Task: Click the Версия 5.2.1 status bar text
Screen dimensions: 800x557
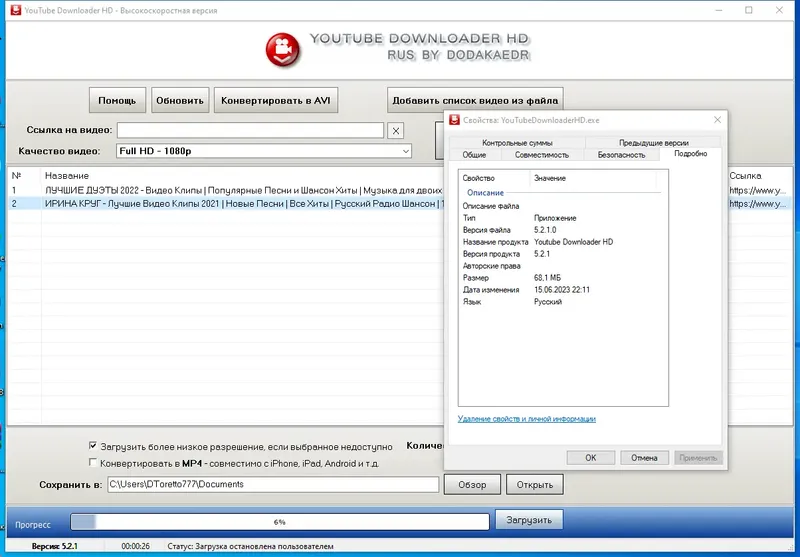Action: (55, 546)
